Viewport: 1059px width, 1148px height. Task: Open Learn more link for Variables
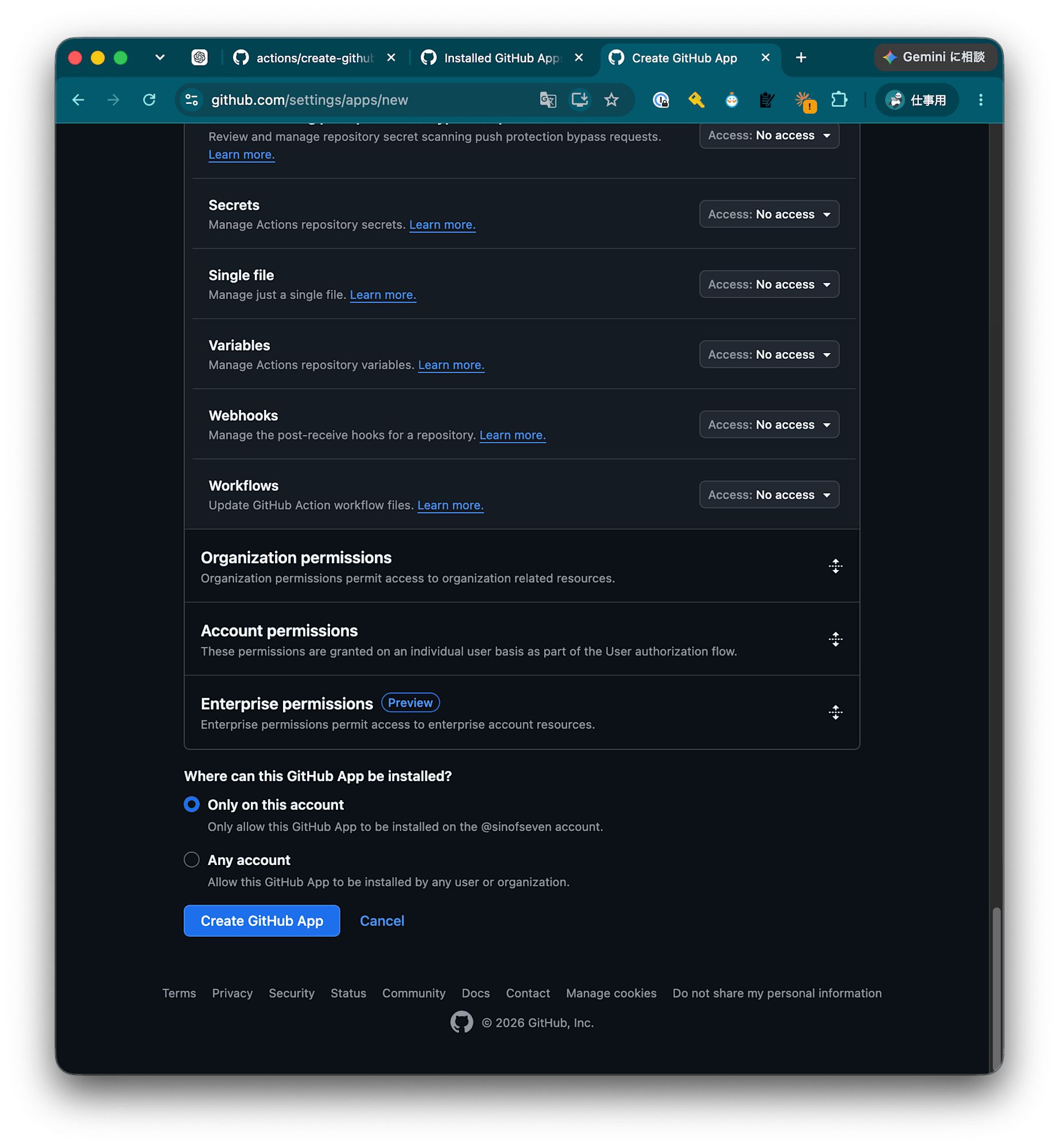coord(451,364)
